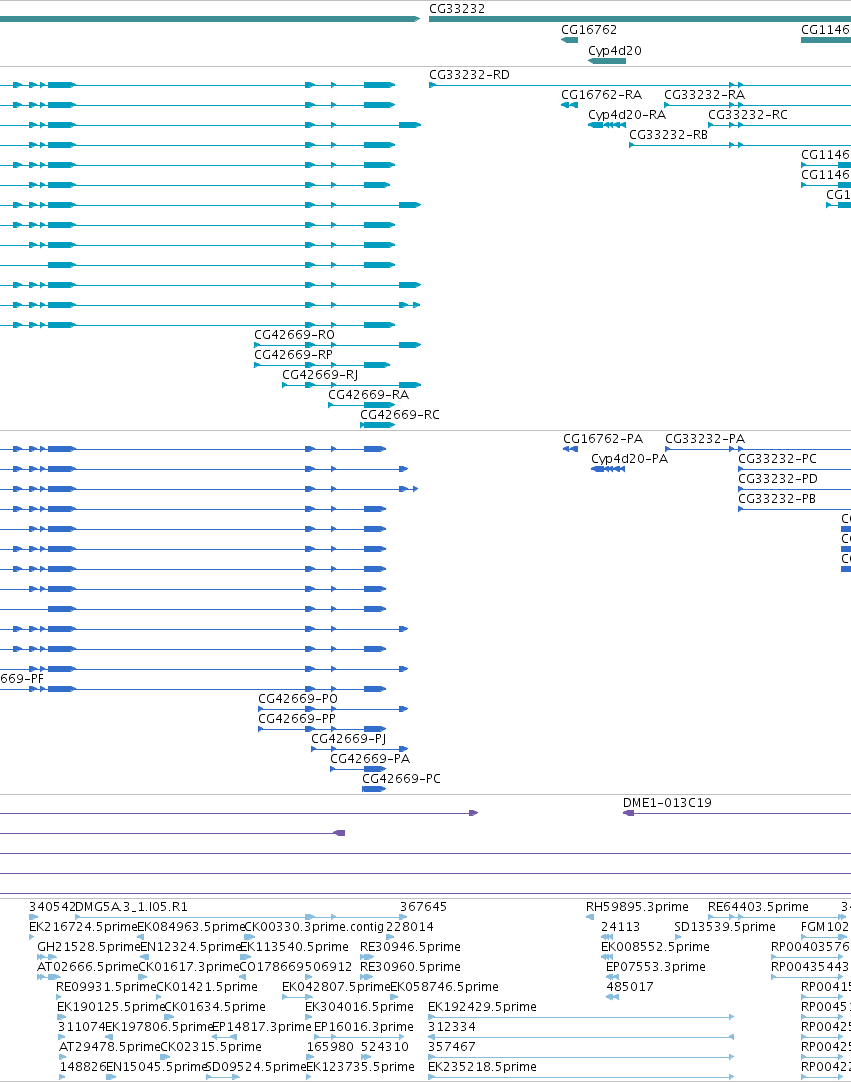Click the CG33232-PA protein label
851x1082 pixels.
point(705,439)
